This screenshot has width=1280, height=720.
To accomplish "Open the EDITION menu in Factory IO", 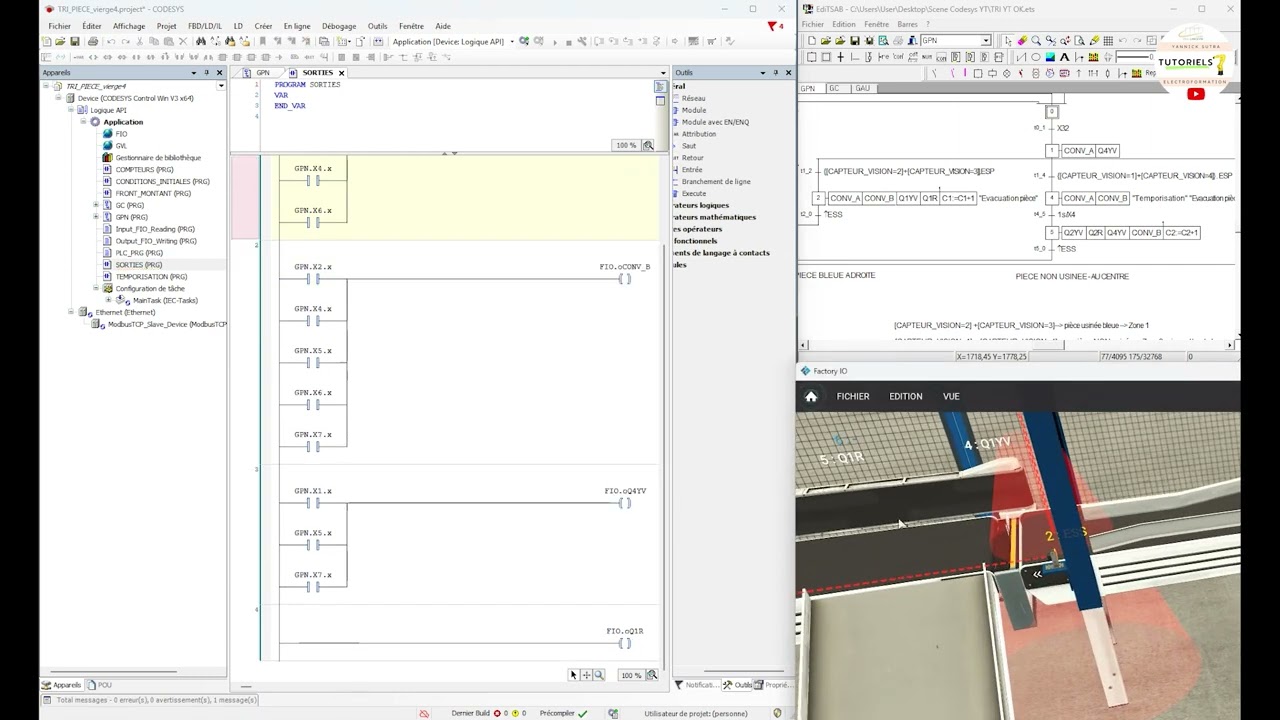I will [x=906, y=397].
